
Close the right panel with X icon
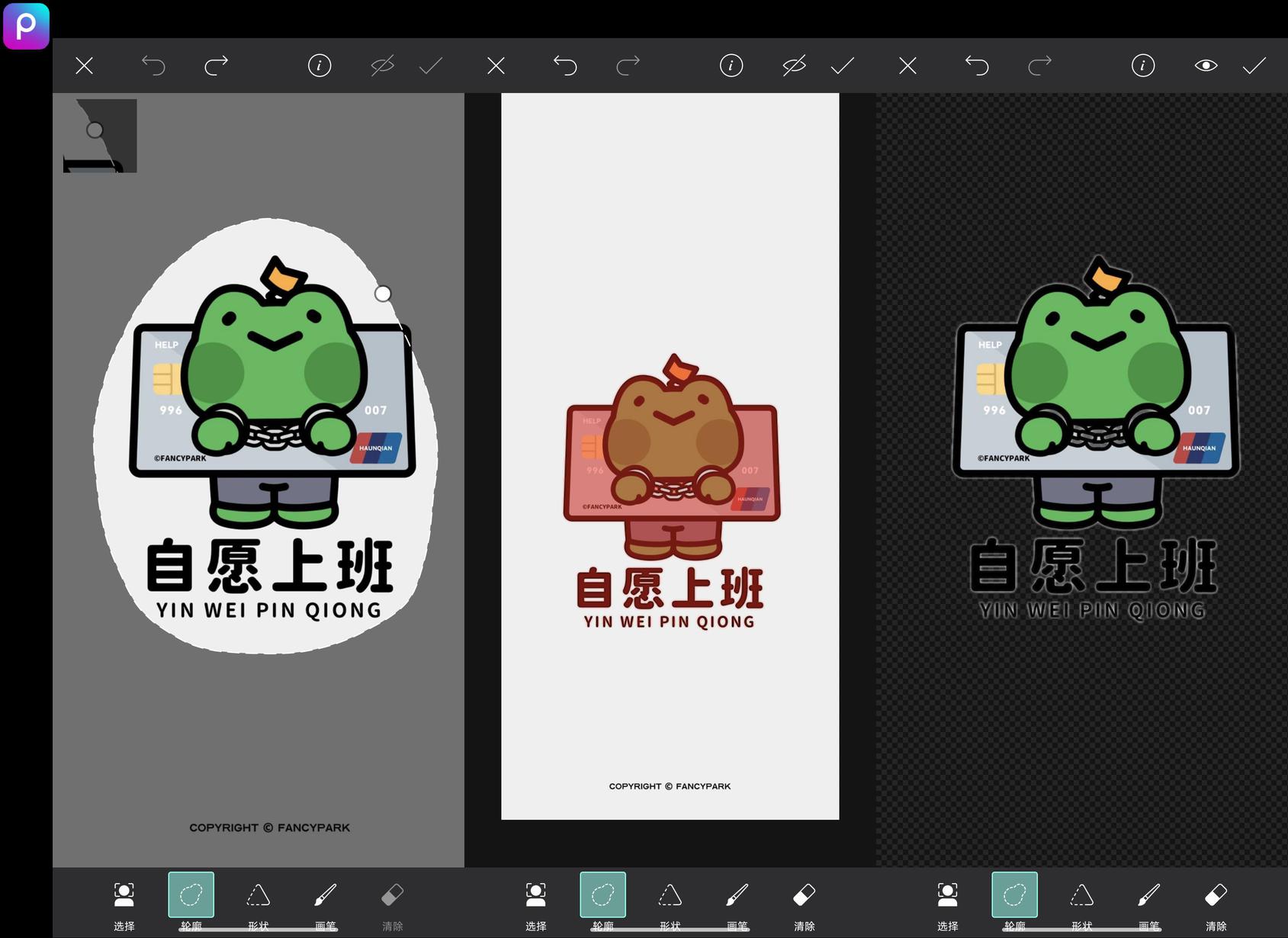click(907, 66)
